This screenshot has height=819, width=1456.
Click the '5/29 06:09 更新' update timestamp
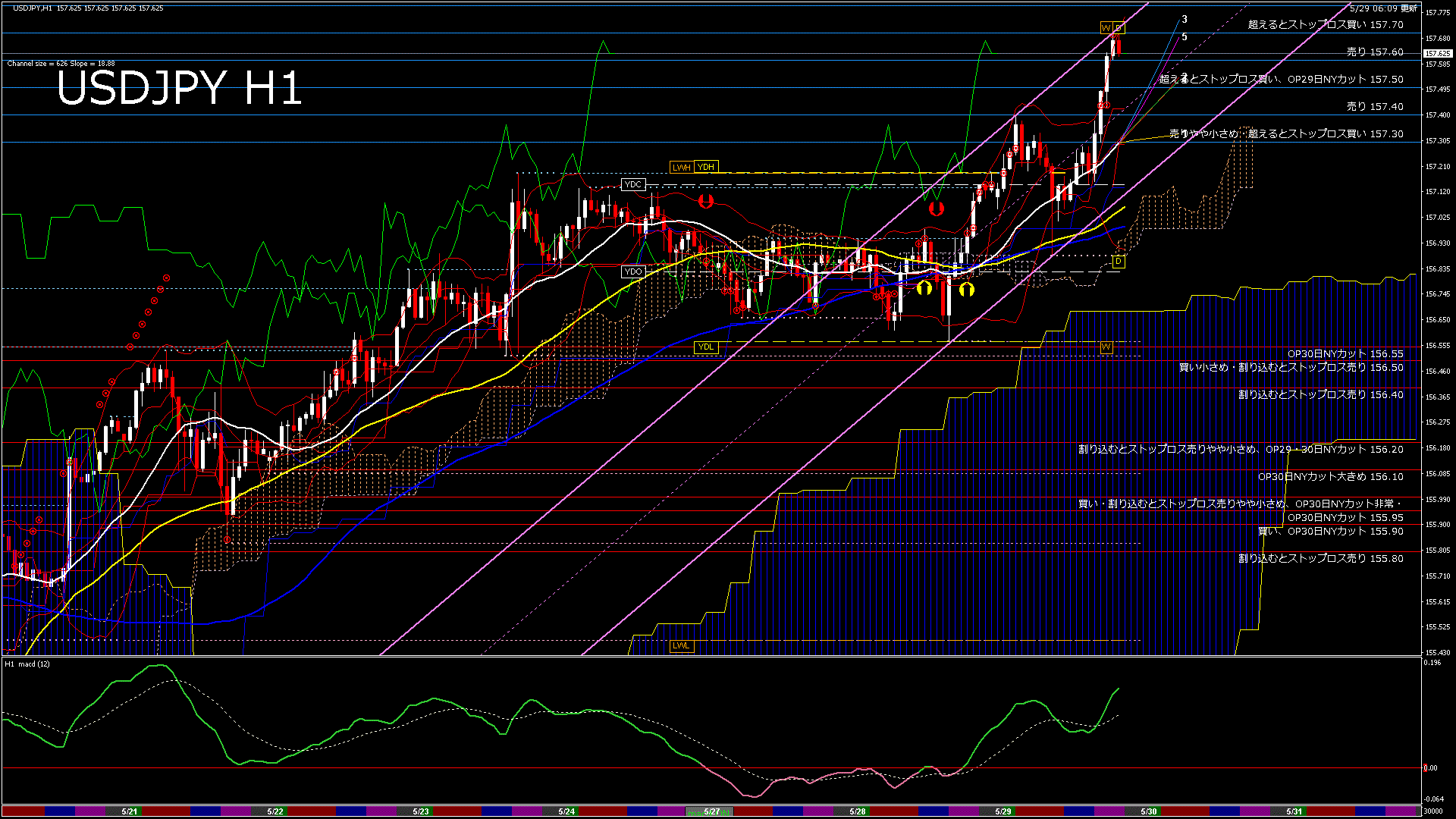click(1383, 8)
